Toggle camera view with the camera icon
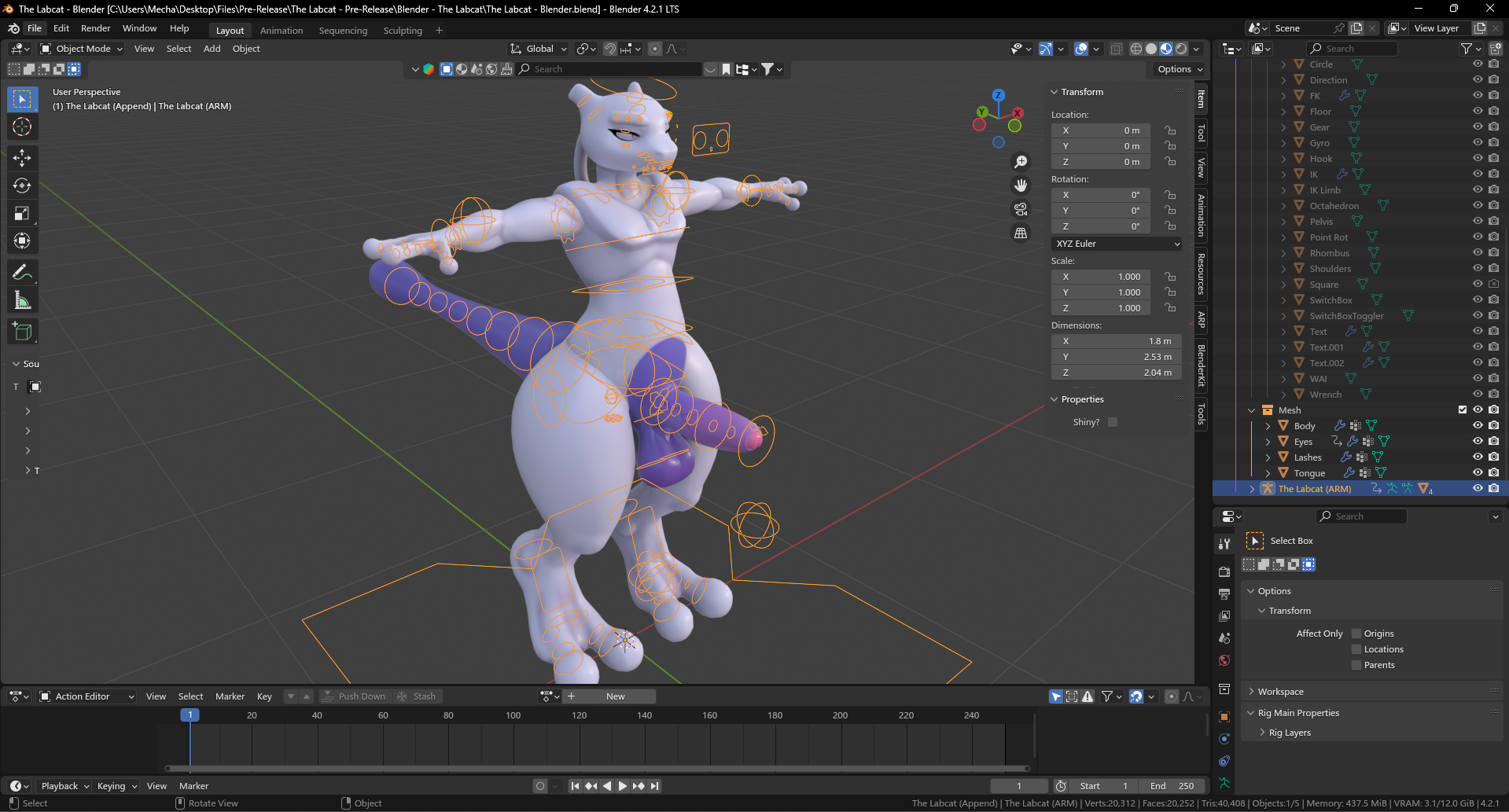This screenshot has height=812, width=1509. [x=1021, y=209]
